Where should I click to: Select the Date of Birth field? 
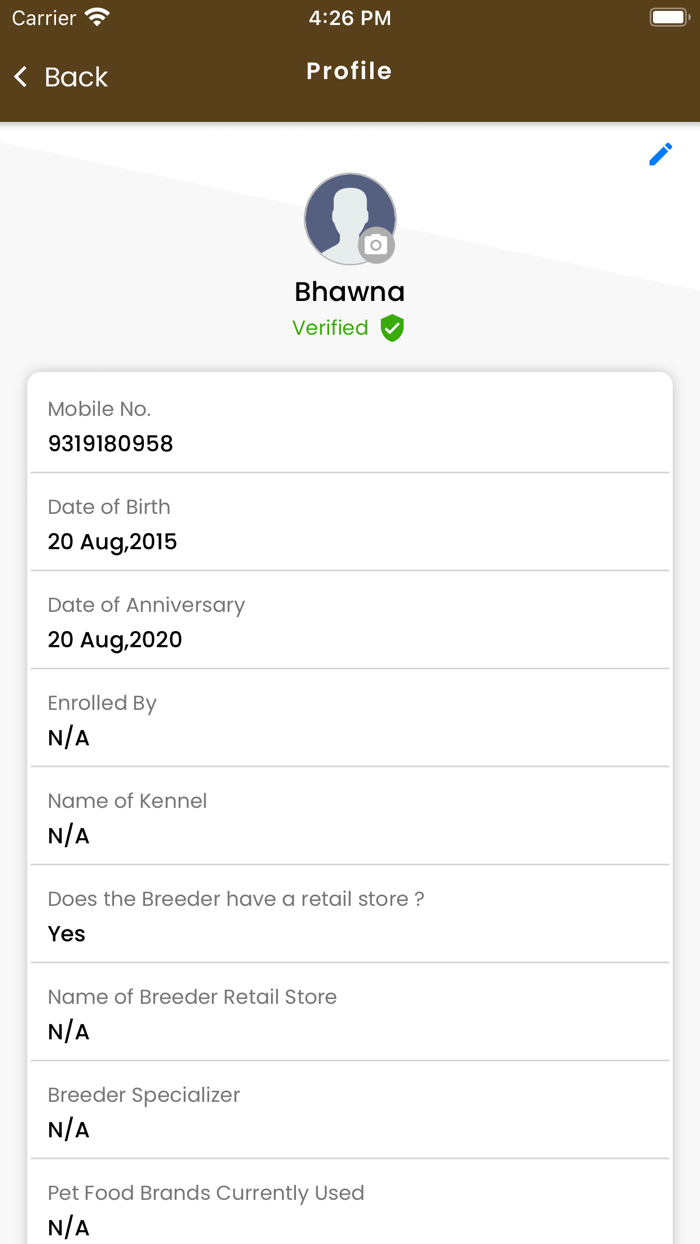click(349, 524)
